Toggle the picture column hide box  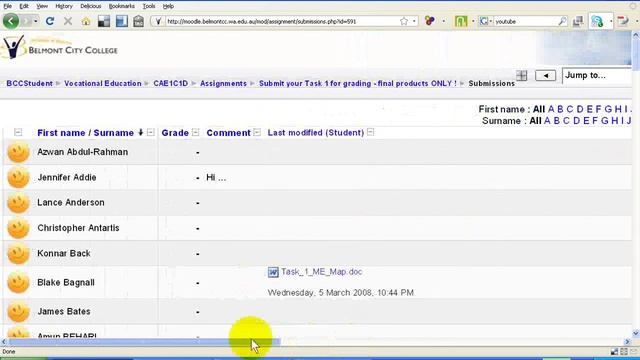coord(18,132)
